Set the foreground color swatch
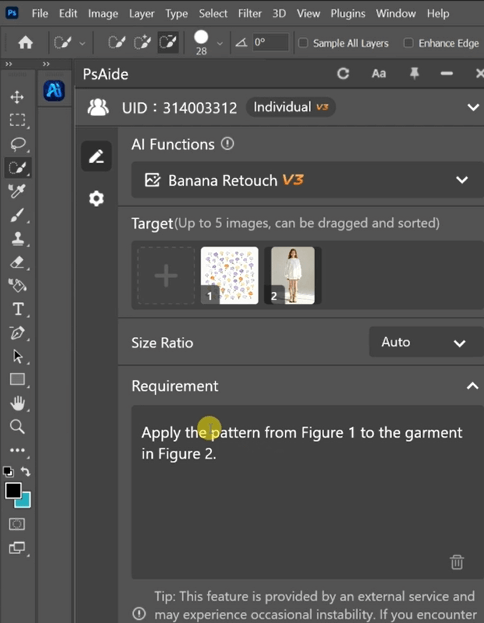Image resolution: width=484 pixels, height=623 pixels. point(13,490)
